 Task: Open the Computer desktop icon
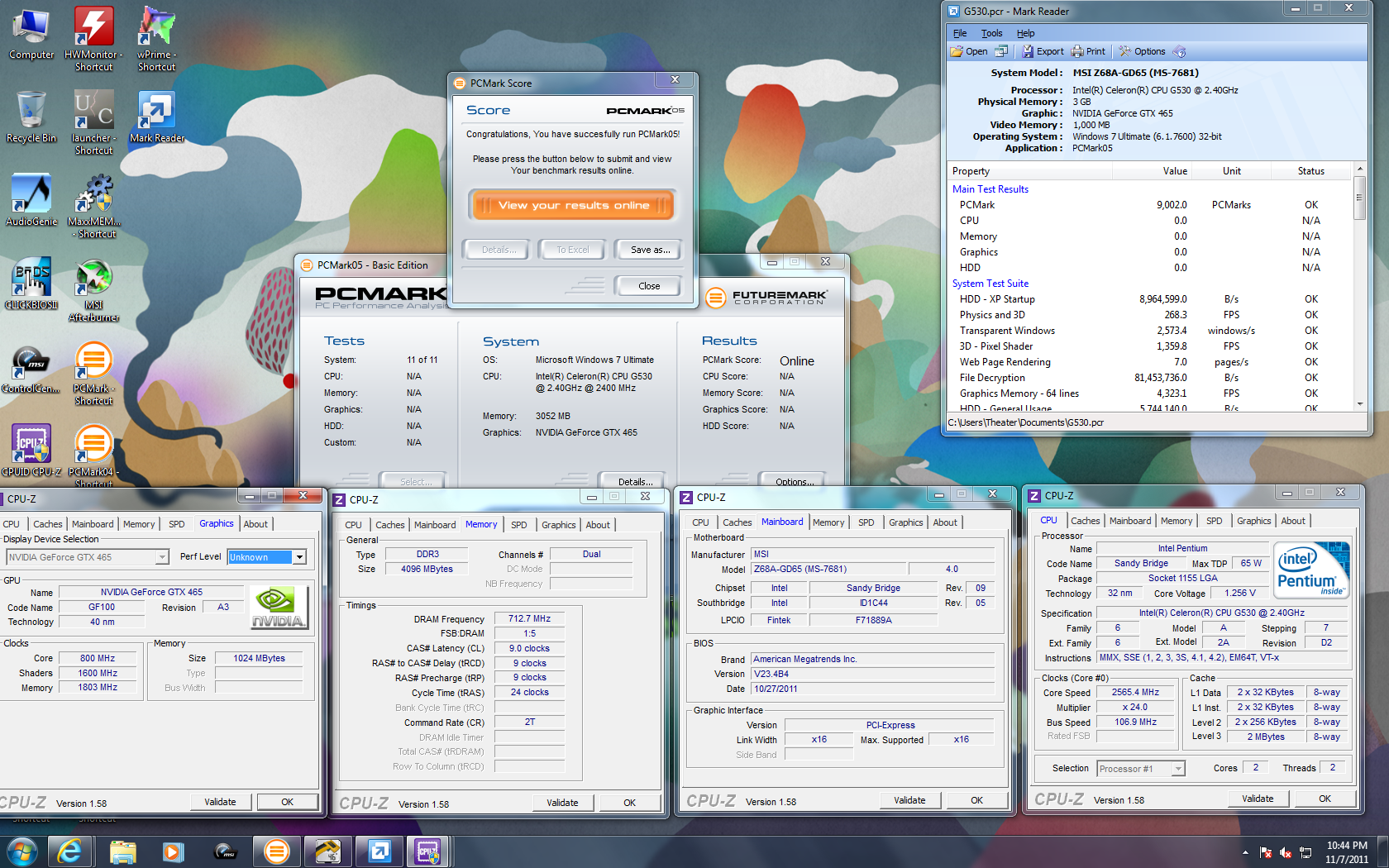tap(31, 34)
